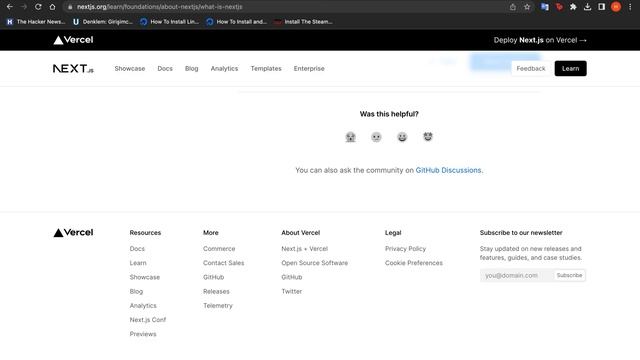
Task: Open Telemetry footer link
Action: tap(218, 306)
